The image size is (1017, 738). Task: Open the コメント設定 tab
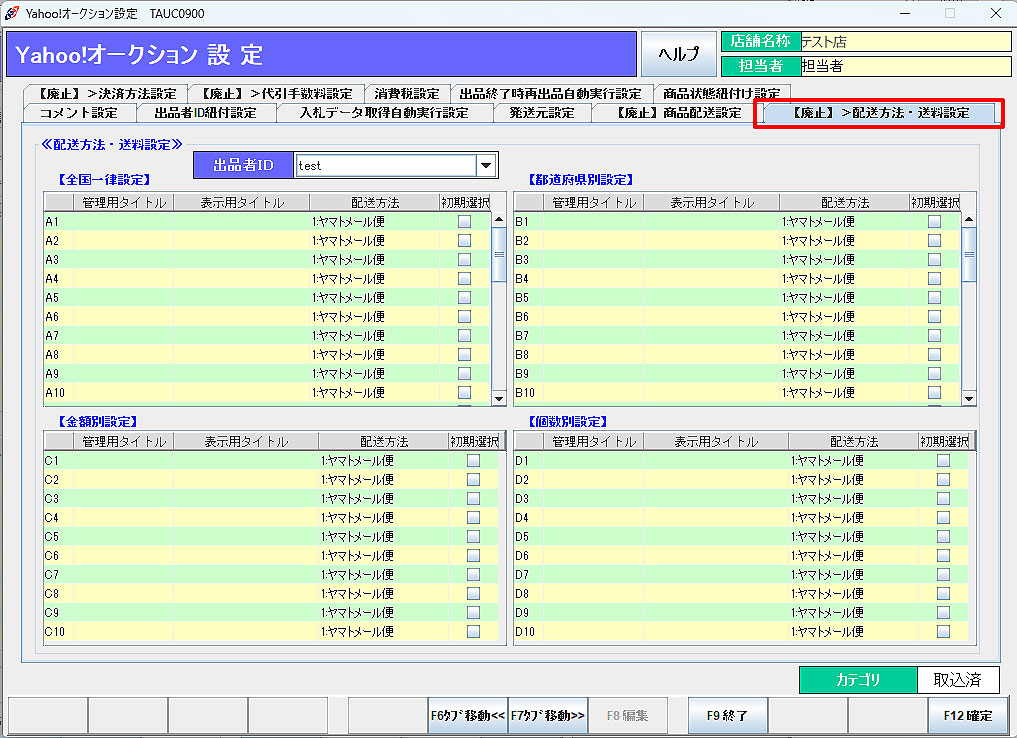pos(78,113)
